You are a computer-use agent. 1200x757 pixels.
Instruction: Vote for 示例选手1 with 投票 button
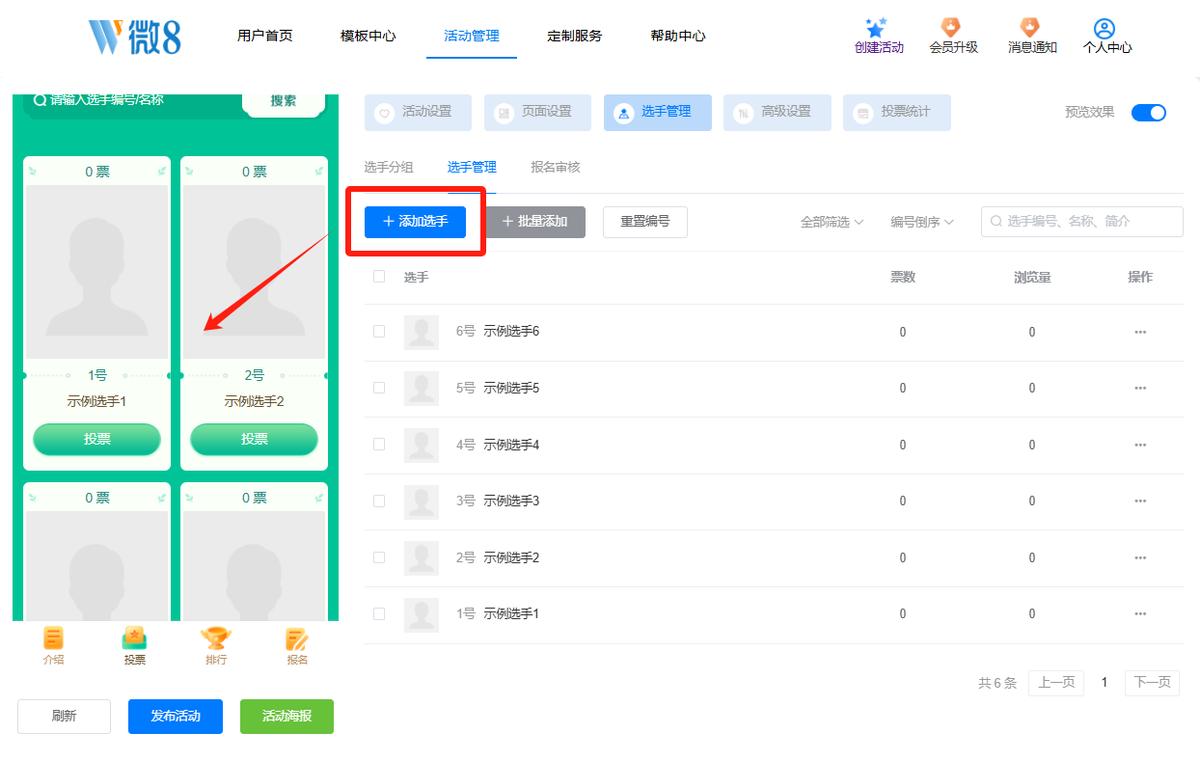[x=97, y=439]
